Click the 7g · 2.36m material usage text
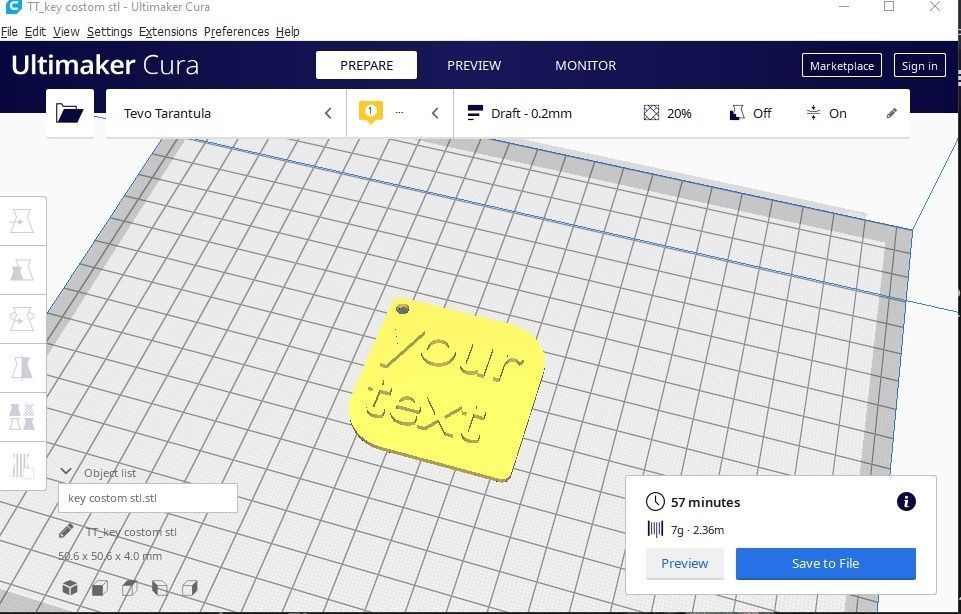The image size is (961, 614). (x=697, y=530)
